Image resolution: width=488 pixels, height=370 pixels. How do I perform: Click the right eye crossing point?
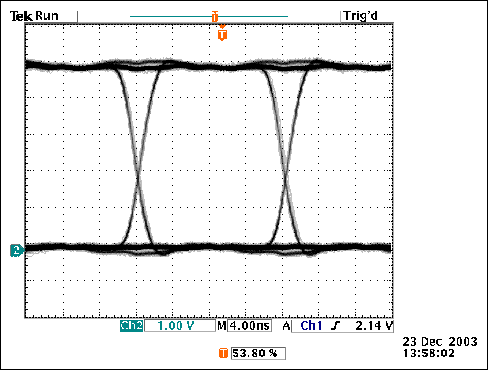point(286,174)
